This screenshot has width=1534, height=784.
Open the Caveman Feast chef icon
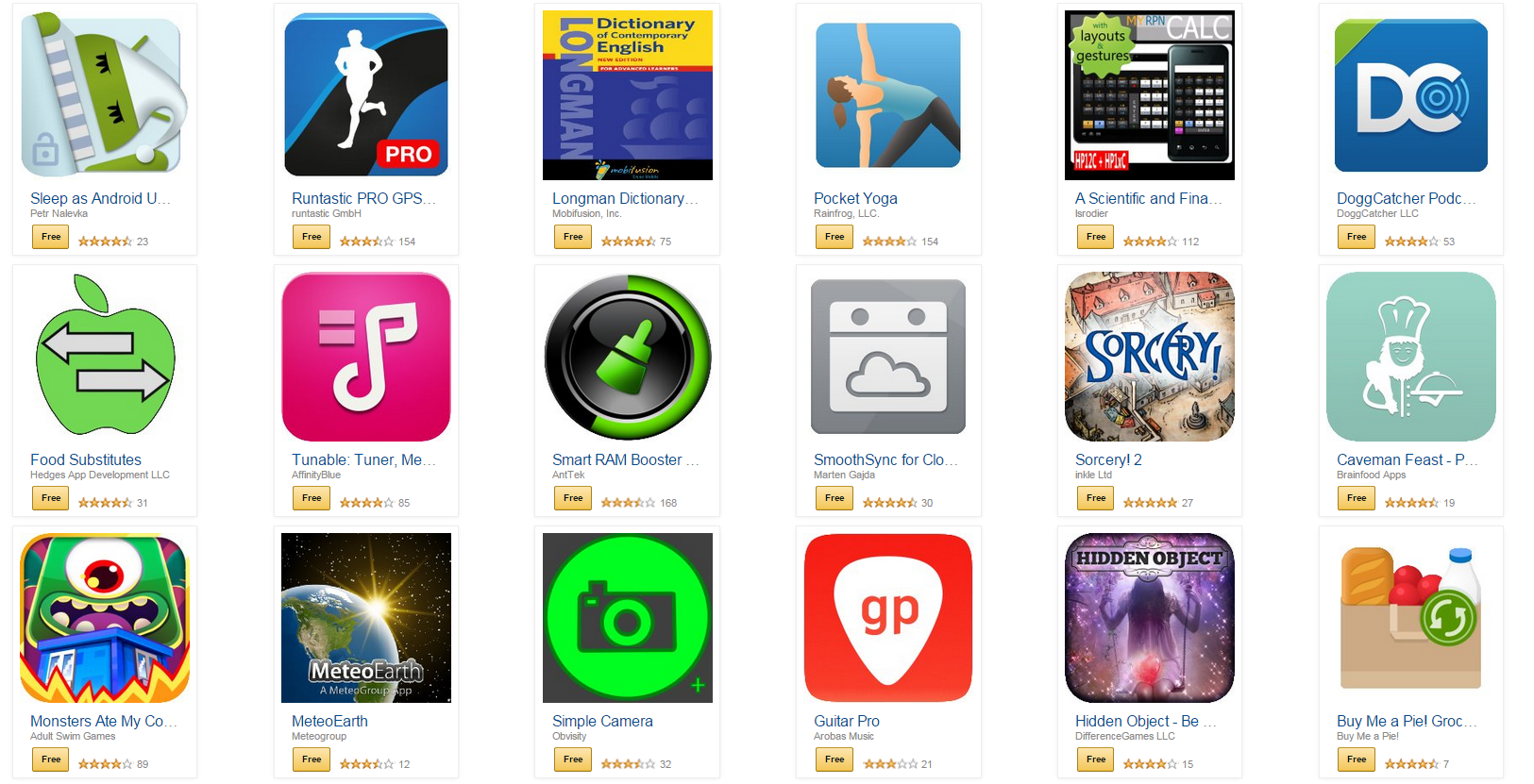1411,357
